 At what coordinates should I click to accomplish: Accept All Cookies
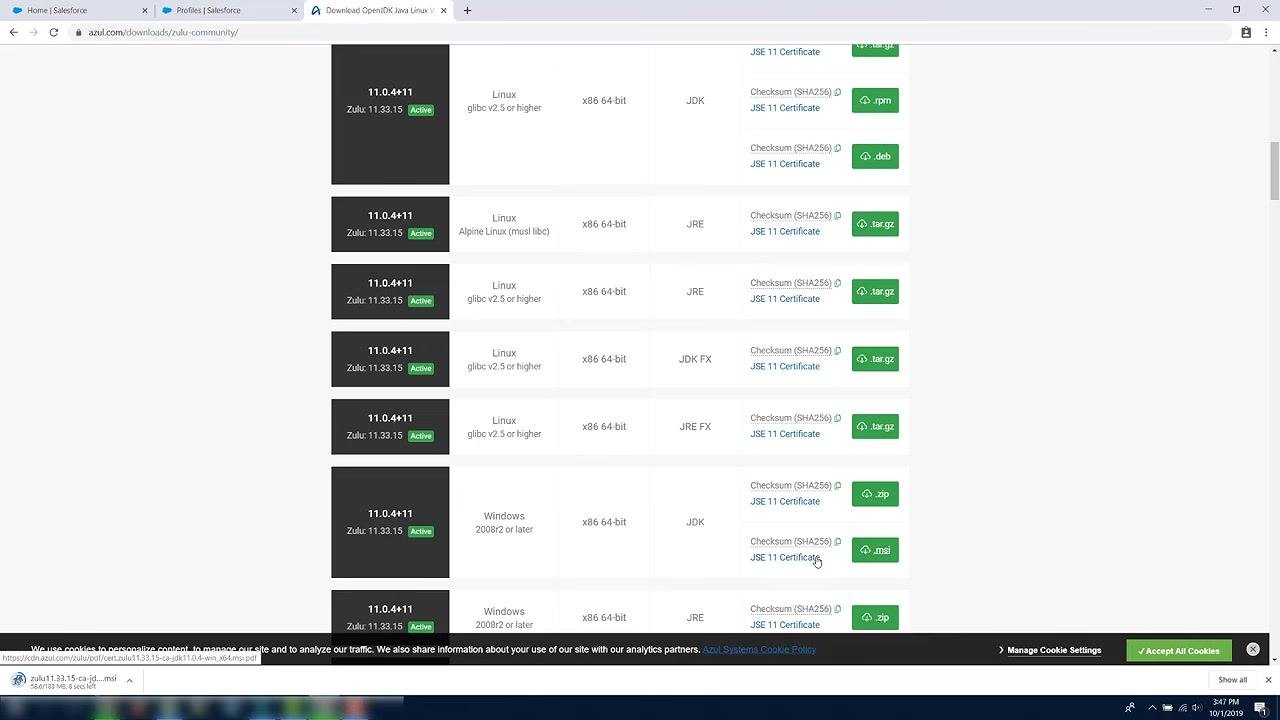point(1179,651)
